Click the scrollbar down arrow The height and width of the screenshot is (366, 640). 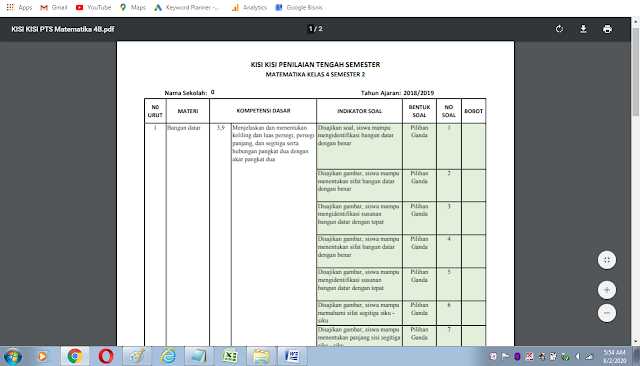[x=636, y=342]
